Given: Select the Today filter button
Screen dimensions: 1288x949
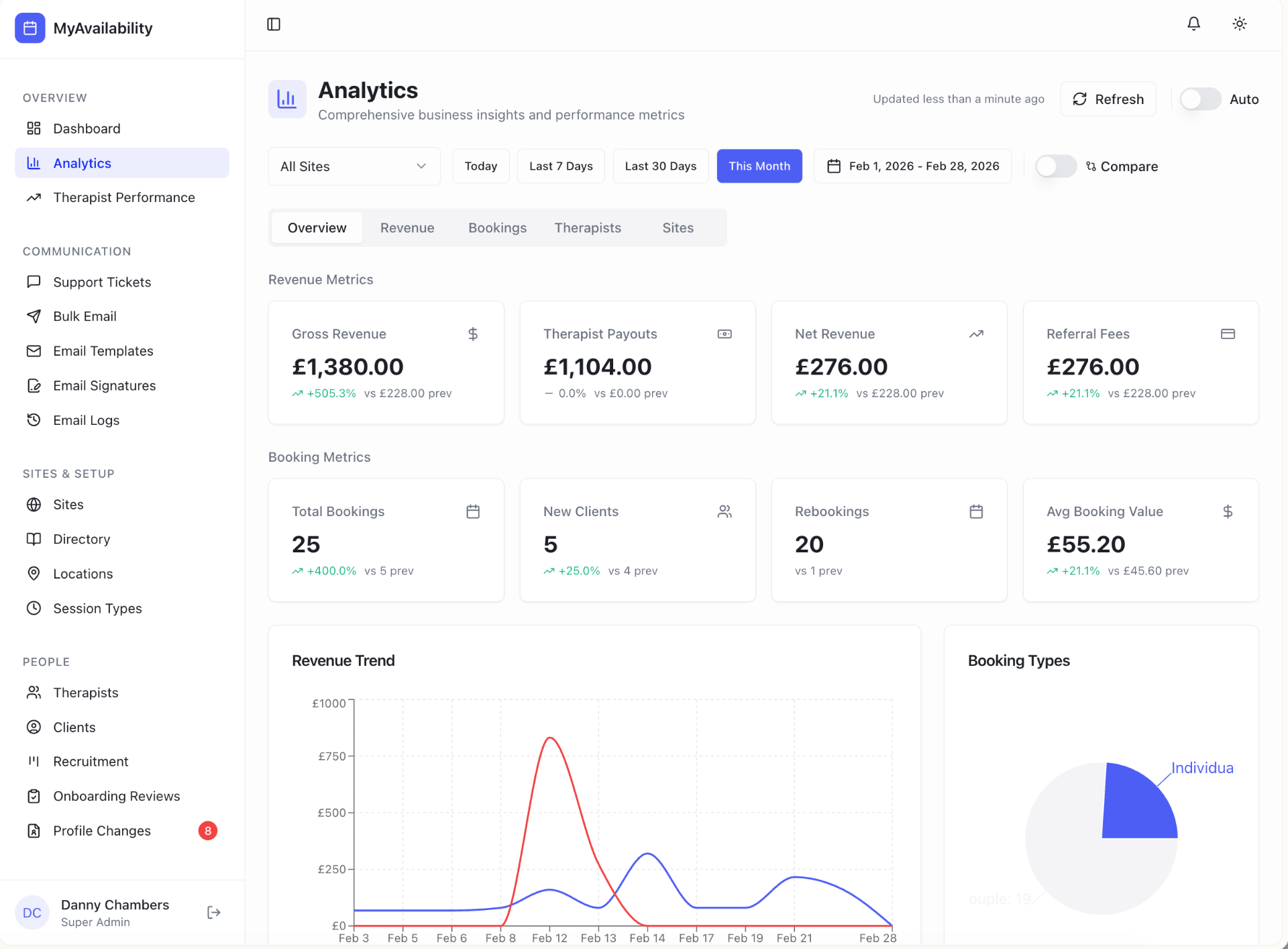Looking at the screenshot, I should point(481,166).
